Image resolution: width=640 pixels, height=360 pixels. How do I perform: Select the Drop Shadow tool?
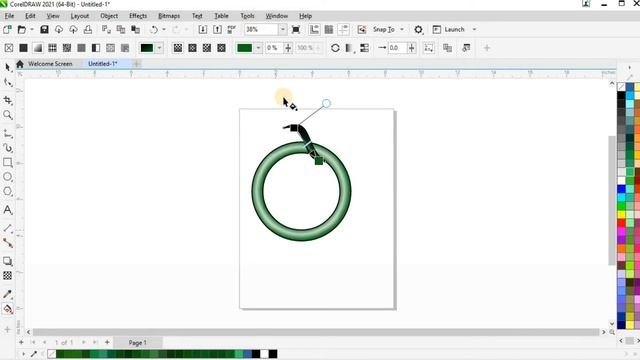click(x=8, y=261)
